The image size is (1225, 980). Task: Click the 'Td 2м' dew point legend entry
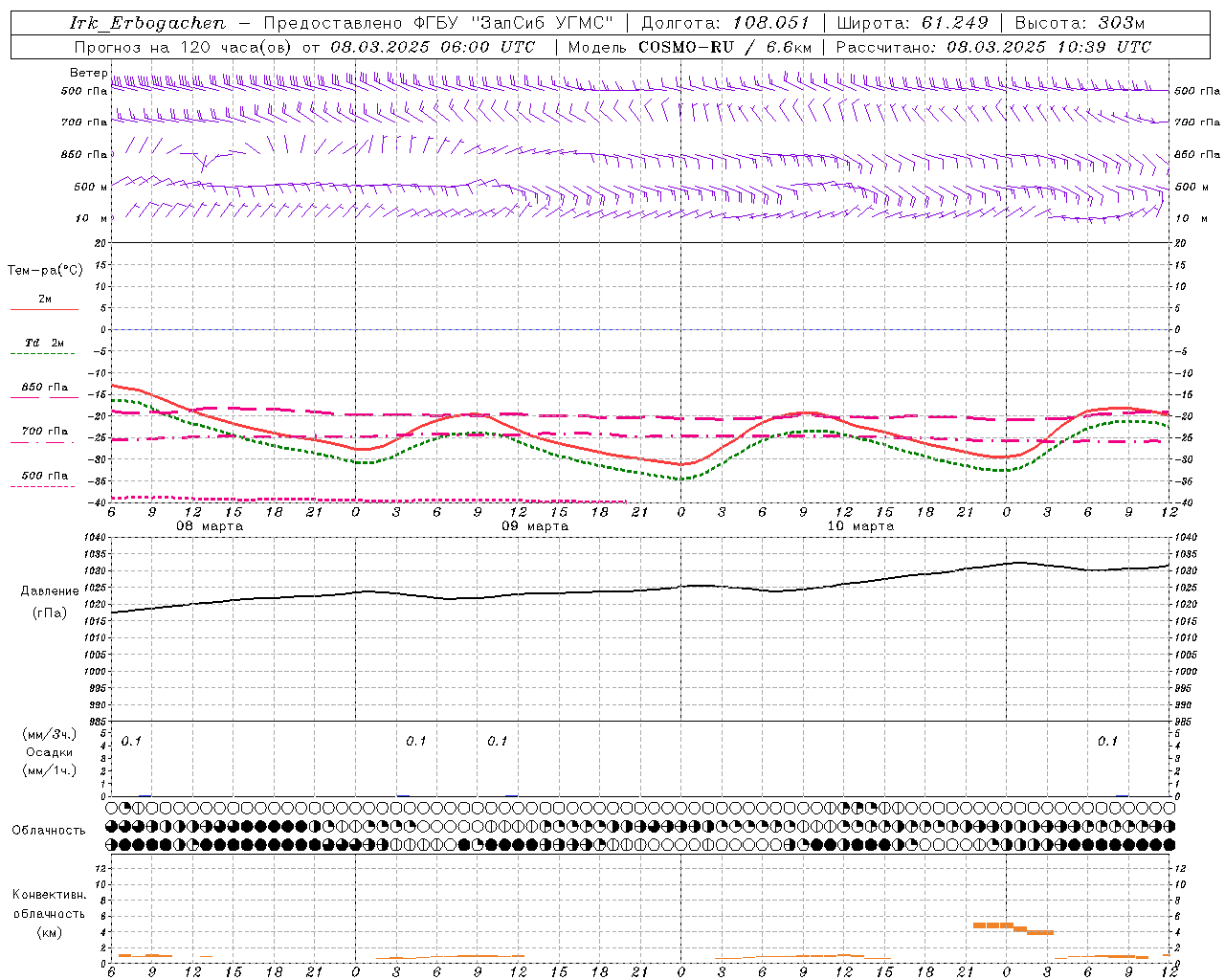coord(44,343)
